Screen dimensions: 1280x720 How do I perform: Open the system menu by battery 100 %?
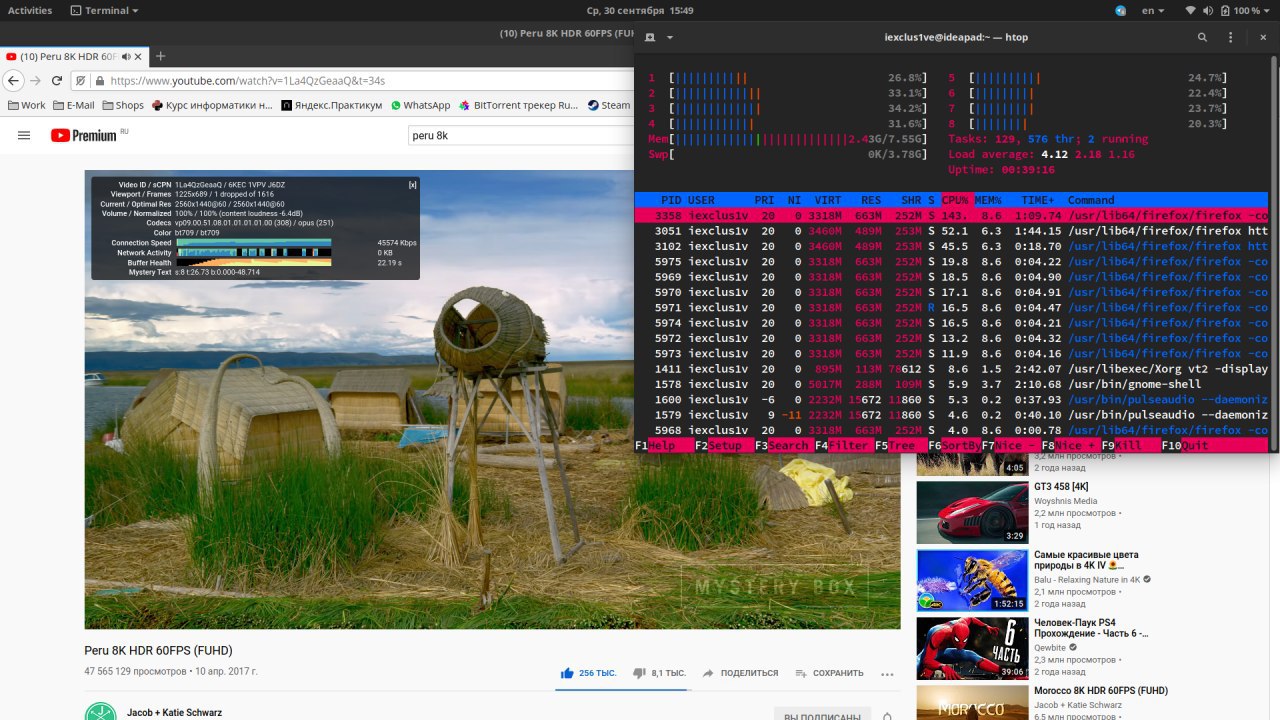tap(1230, 10)
